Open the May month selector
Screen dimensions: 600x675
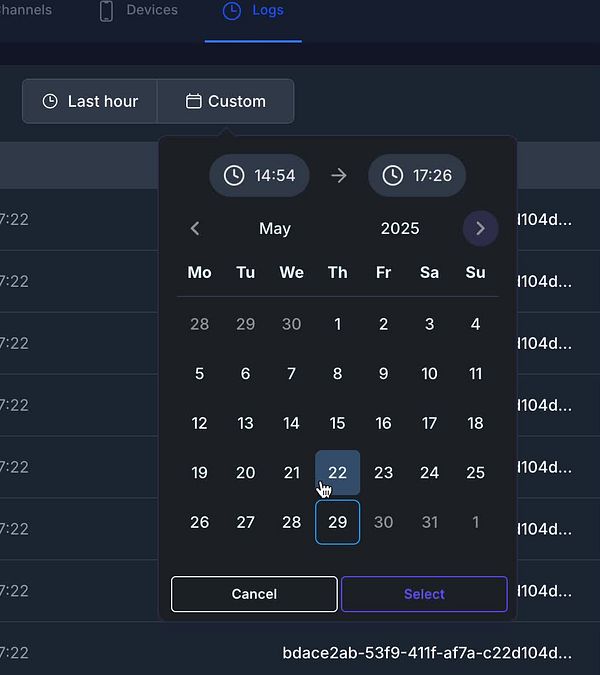click(275, 228)
